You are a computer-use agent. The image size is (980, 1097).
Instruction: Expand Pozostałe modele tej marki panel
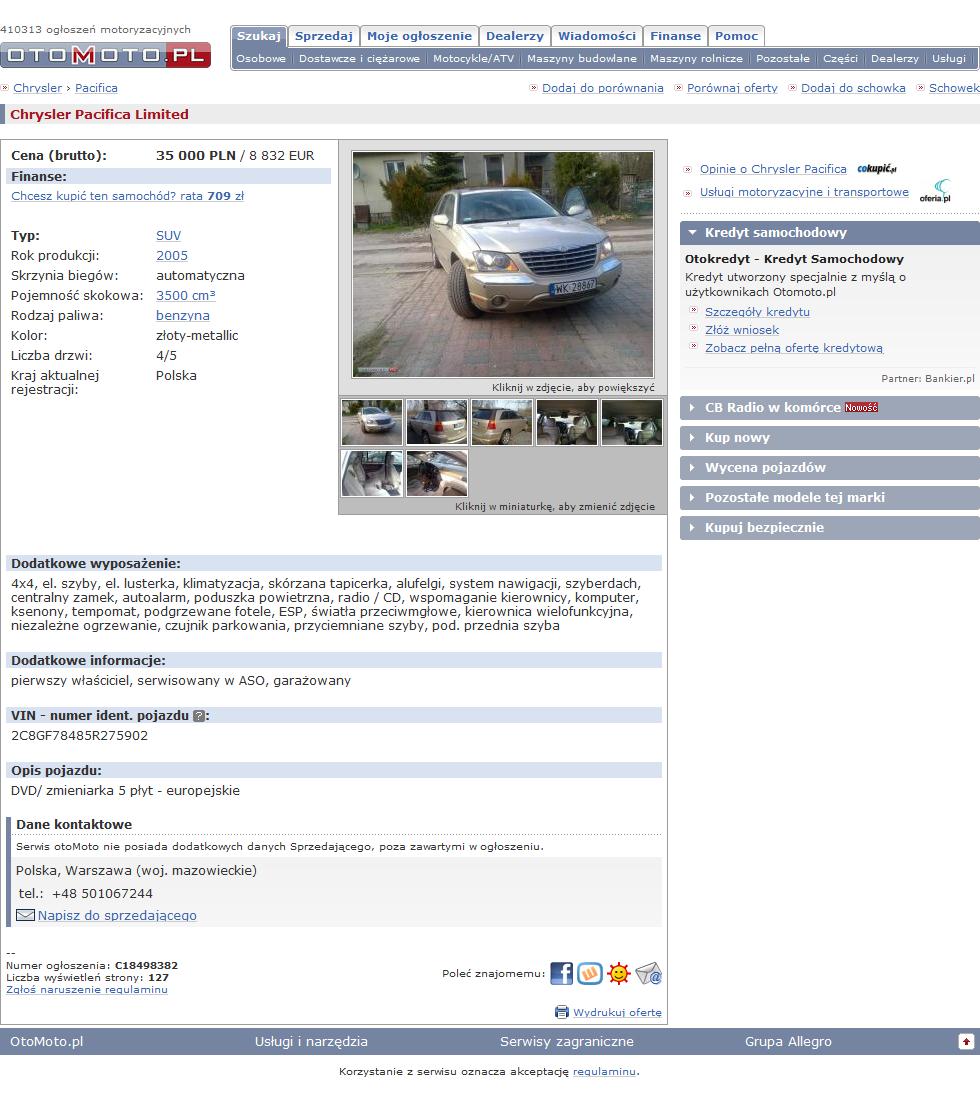[x=830, y=498]
